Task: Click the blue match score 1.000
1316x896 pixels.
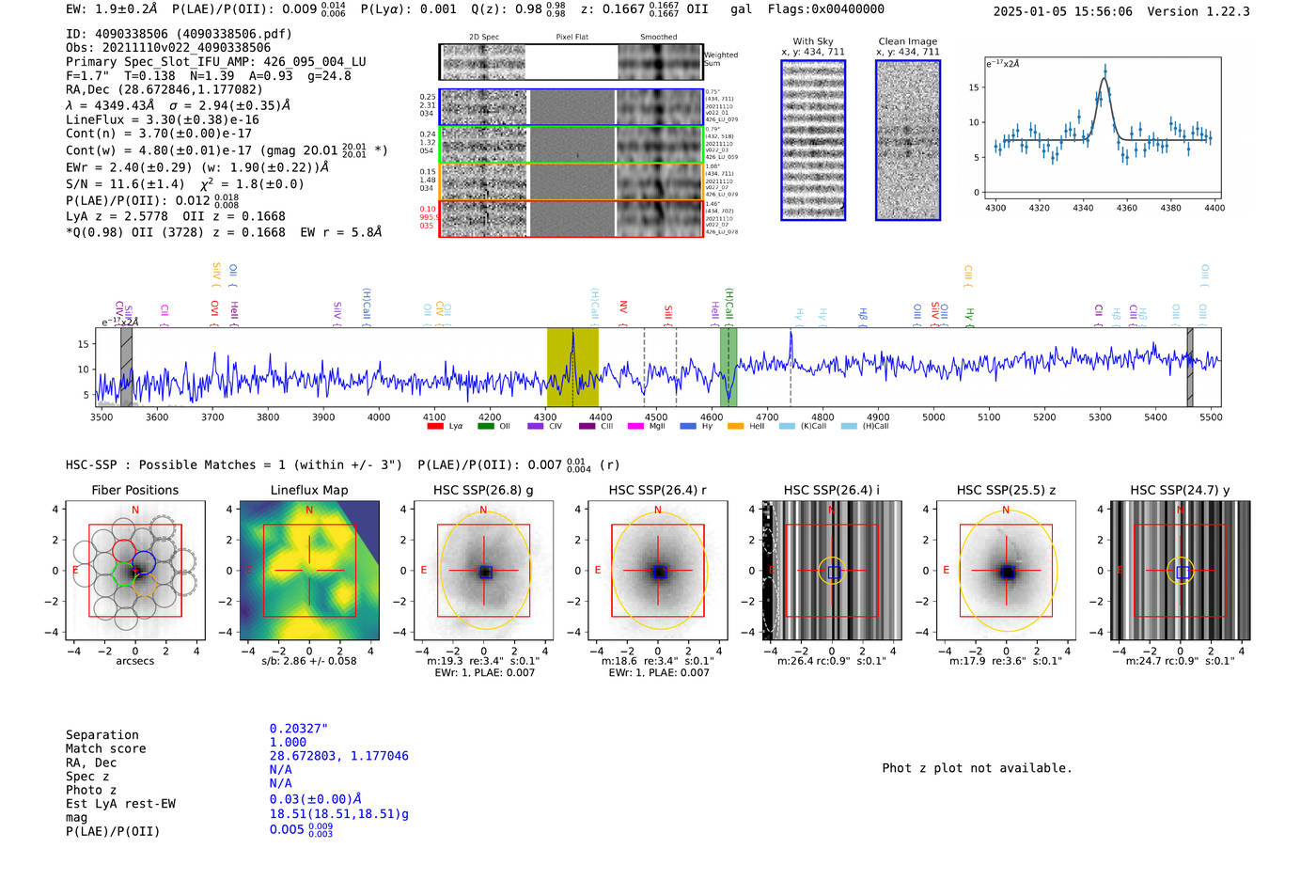Action: [x=288, y=743]
